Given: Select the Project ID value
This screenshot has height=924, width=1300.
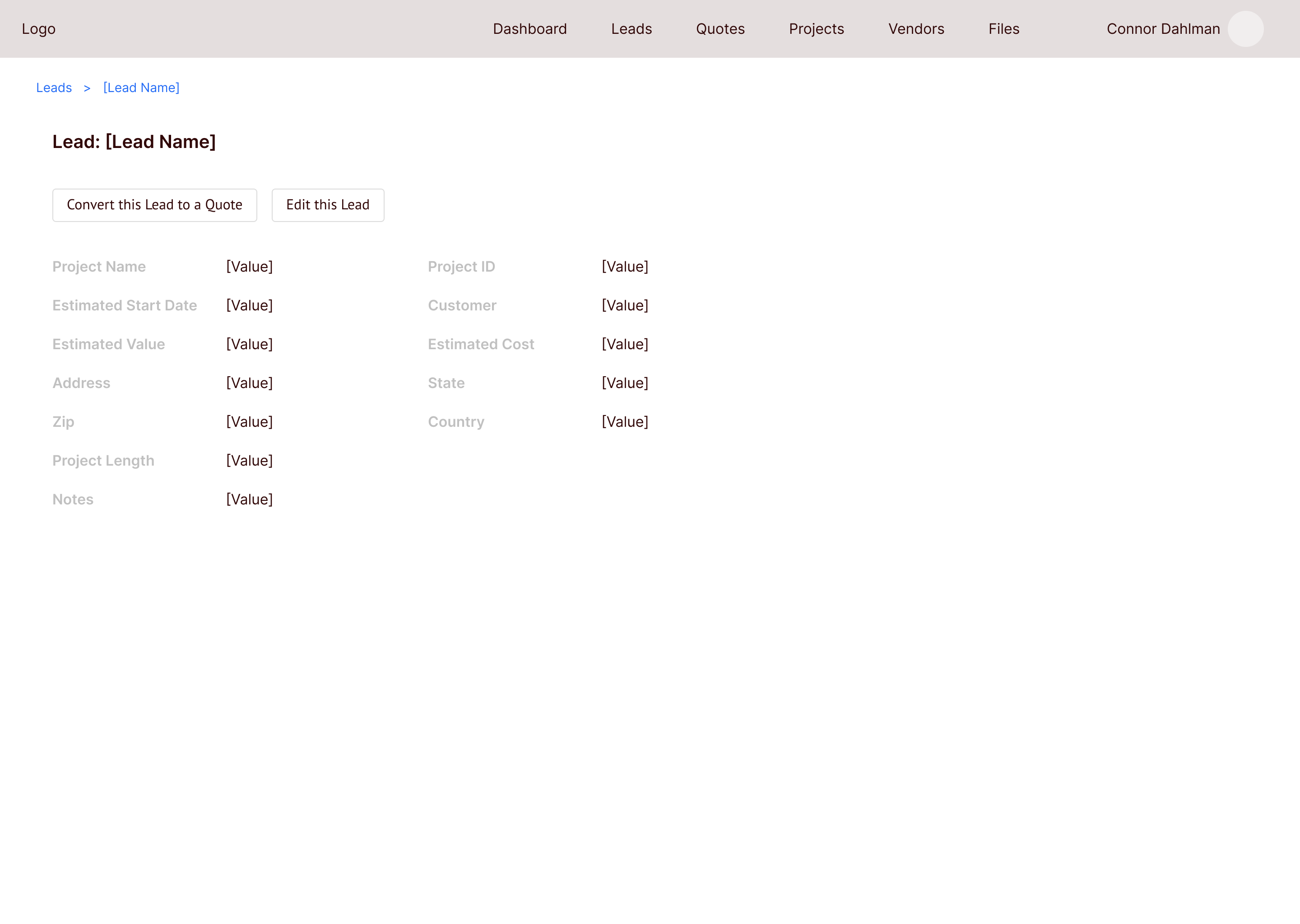Looking at the screenshot, I should tap(625, 266).
